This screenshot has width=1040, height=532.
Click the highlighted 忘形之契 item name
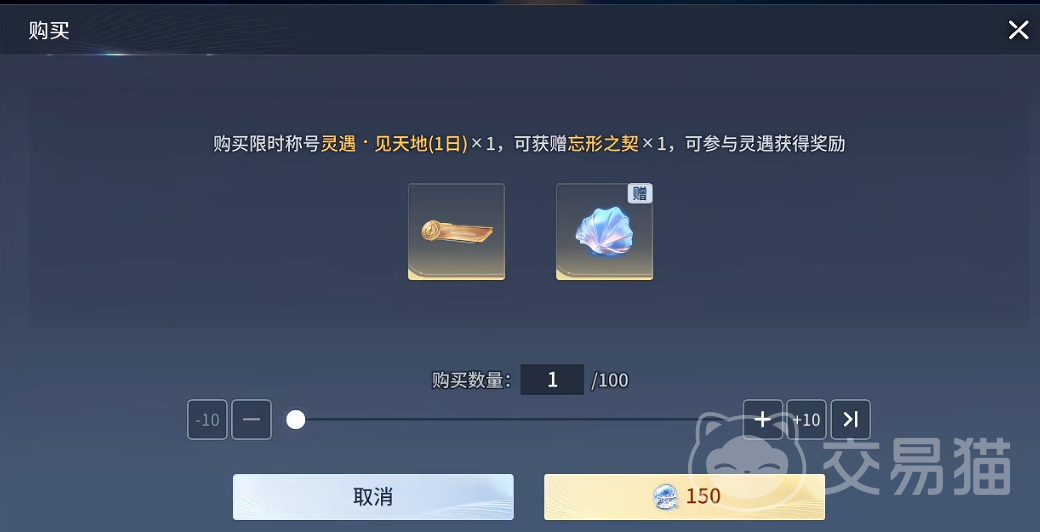603,144
